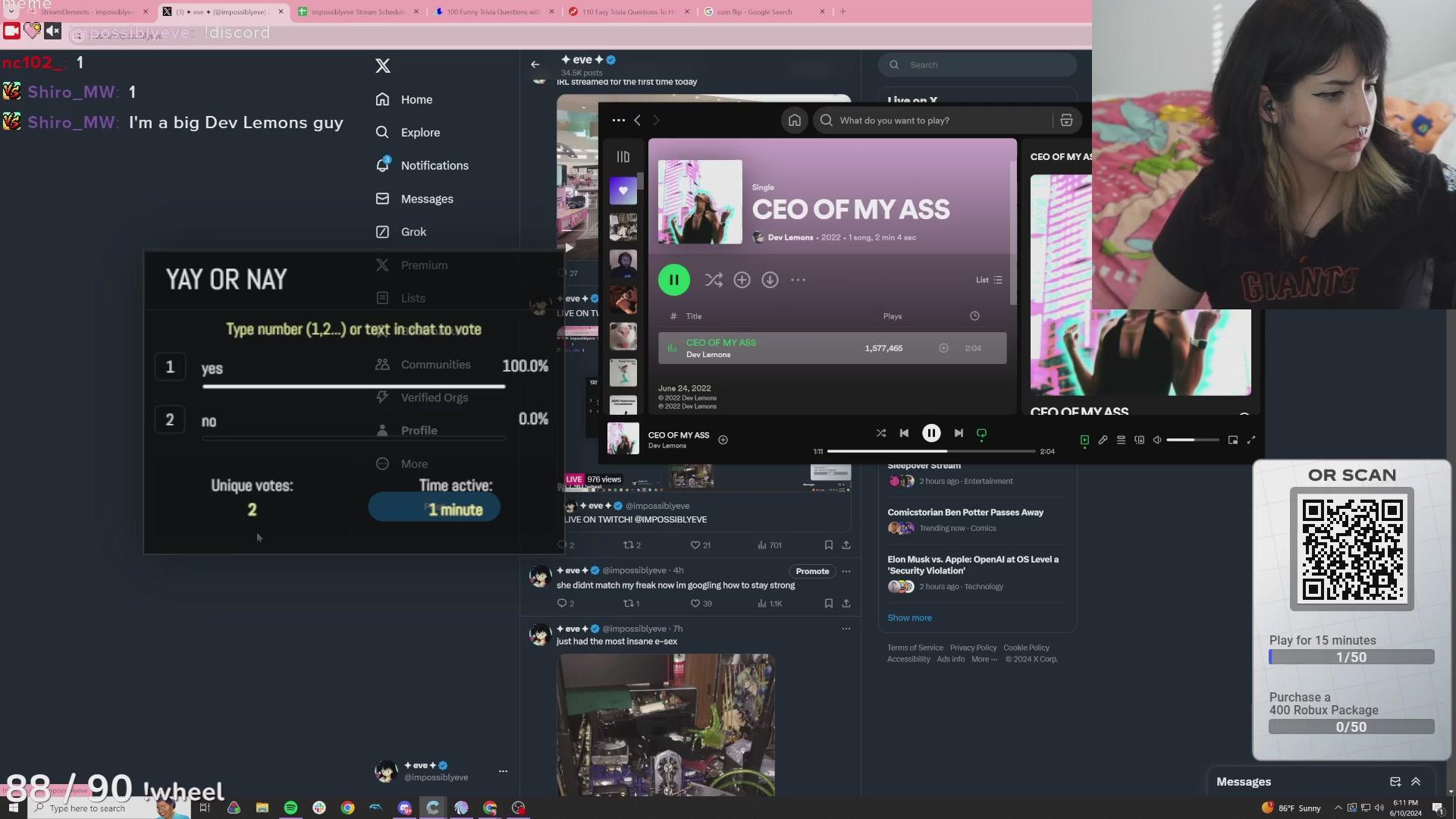Click Show more in trending panel
Viewport: 1456px width, 819px height.
[x=909, y=617]
